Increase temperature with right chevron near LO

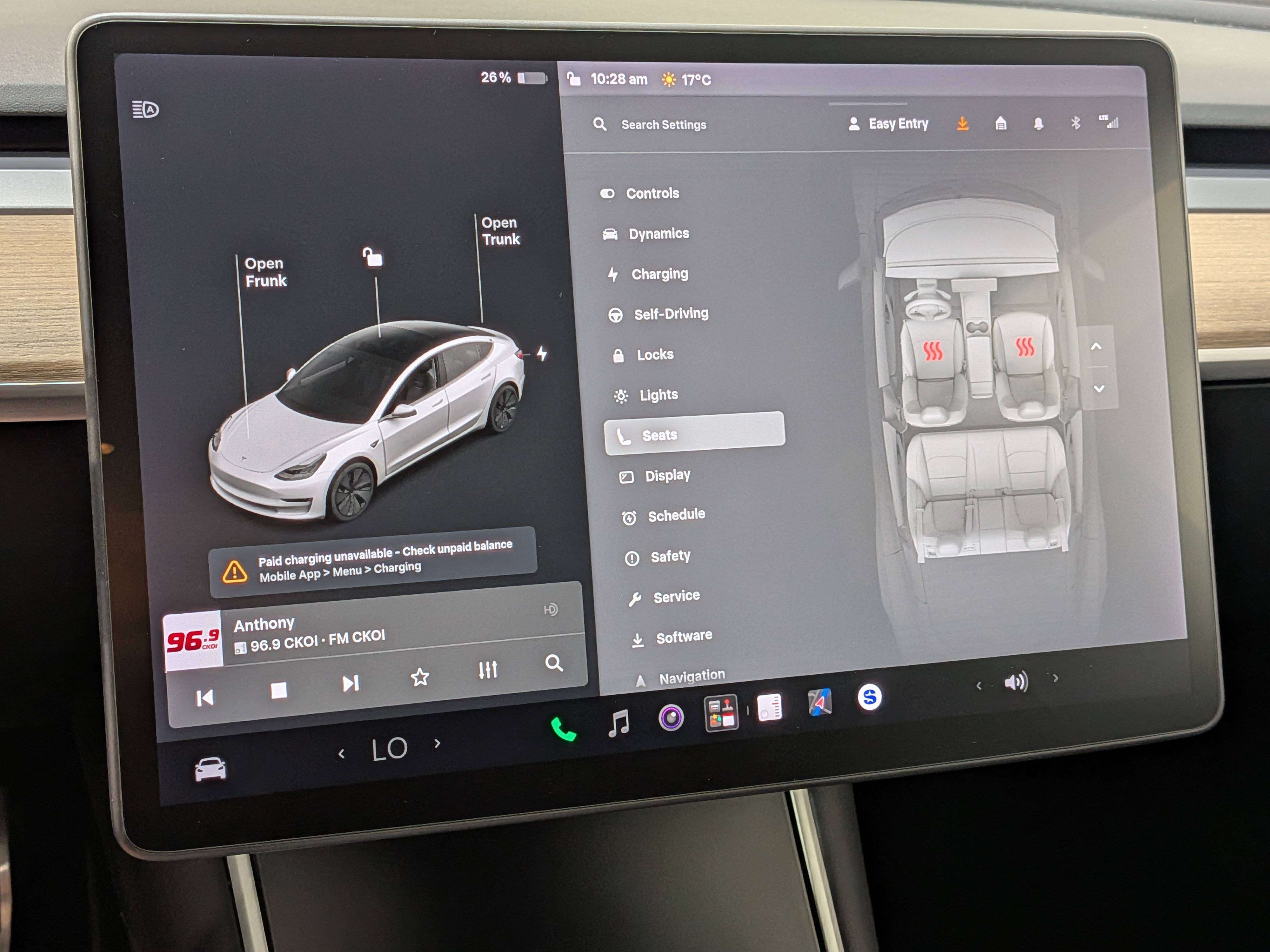click(x=438, y=744)
